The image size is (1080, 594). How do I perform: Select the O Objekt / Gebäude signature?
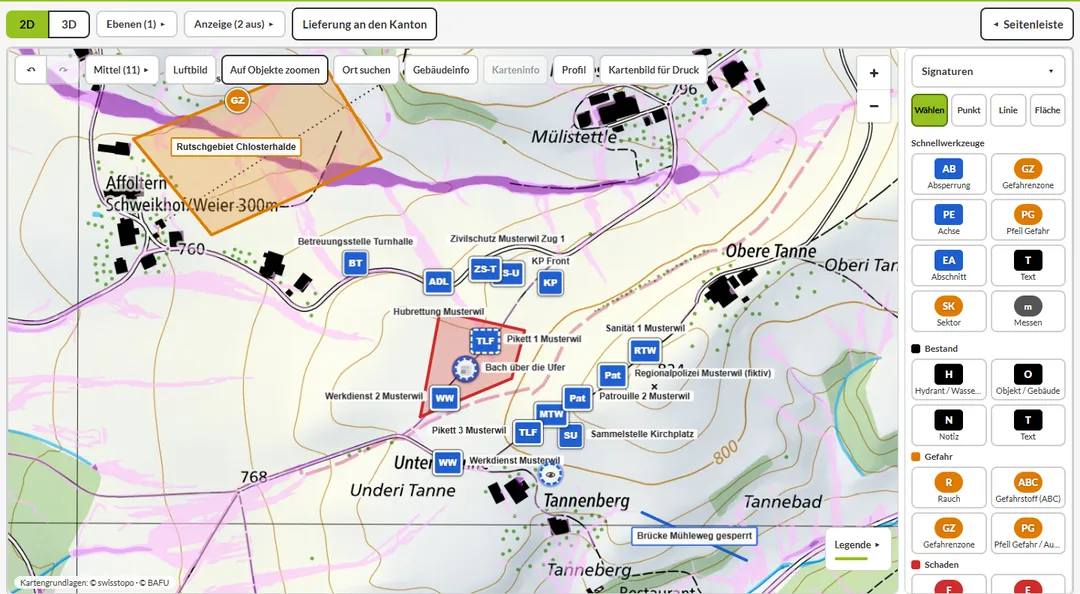click(x=1028, y=379)
